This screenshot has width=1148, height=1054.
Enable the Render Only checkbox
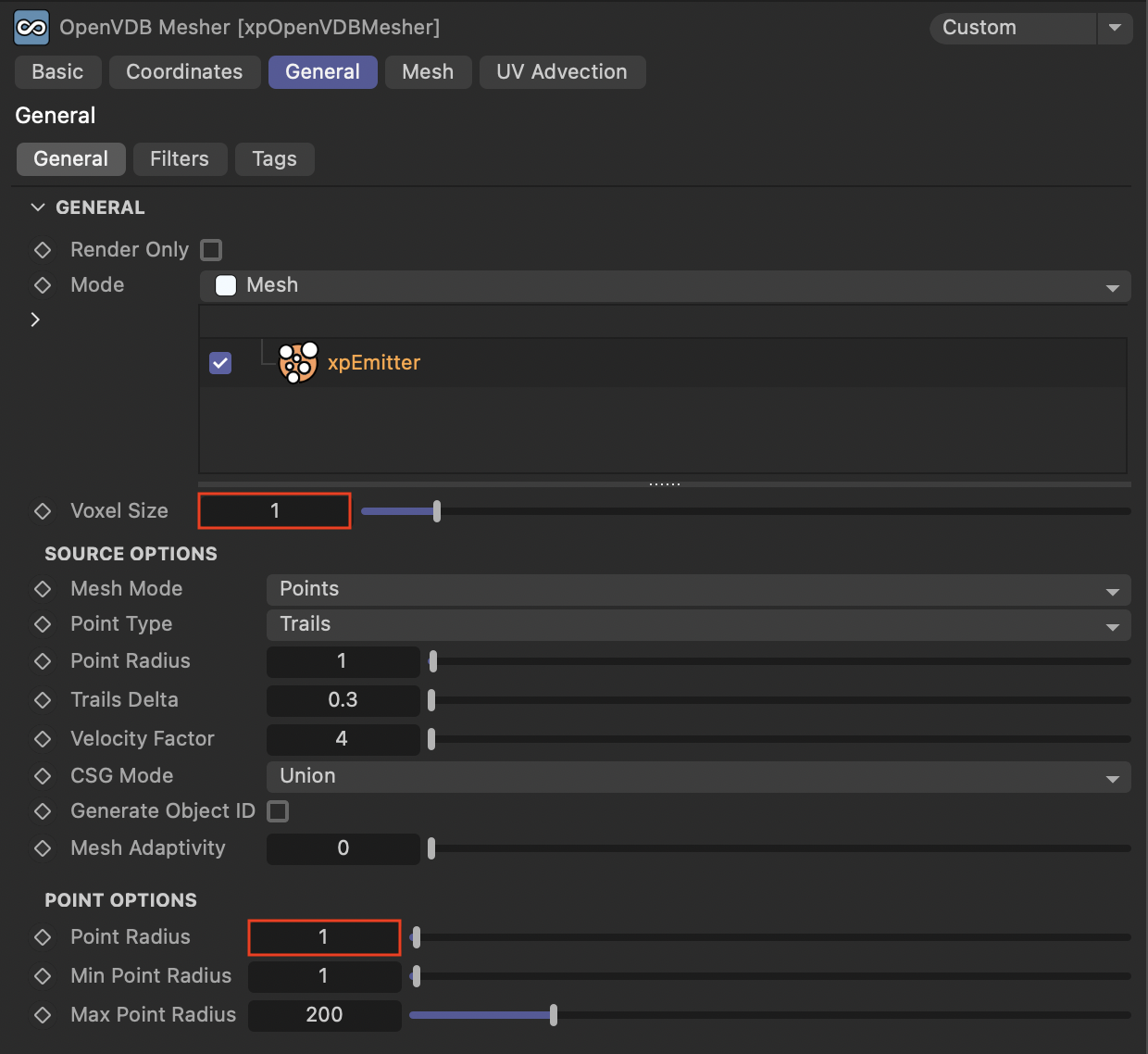coord(211,250)
